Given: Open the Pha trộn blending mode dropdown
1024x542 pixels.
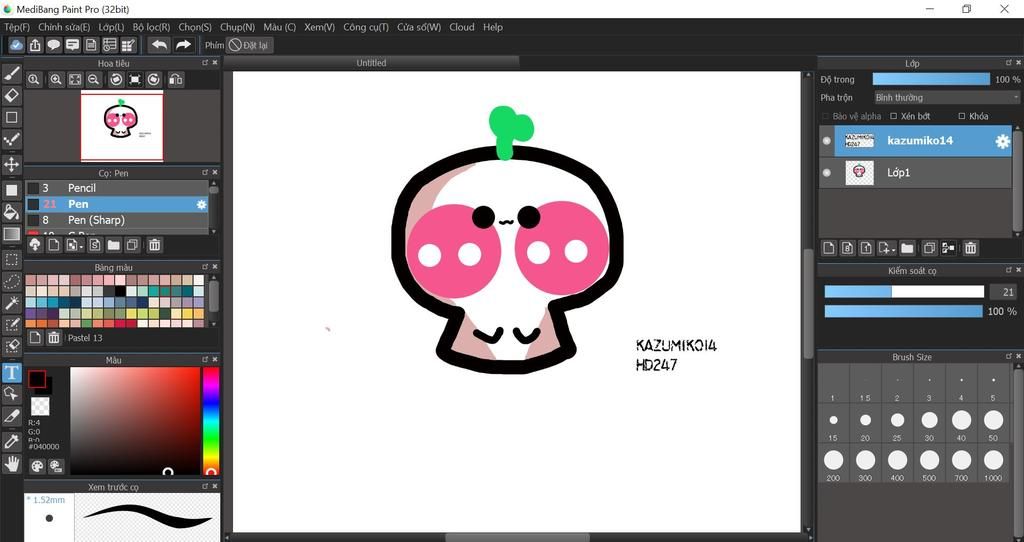Looking at the screenshot, I should [946, 97].
